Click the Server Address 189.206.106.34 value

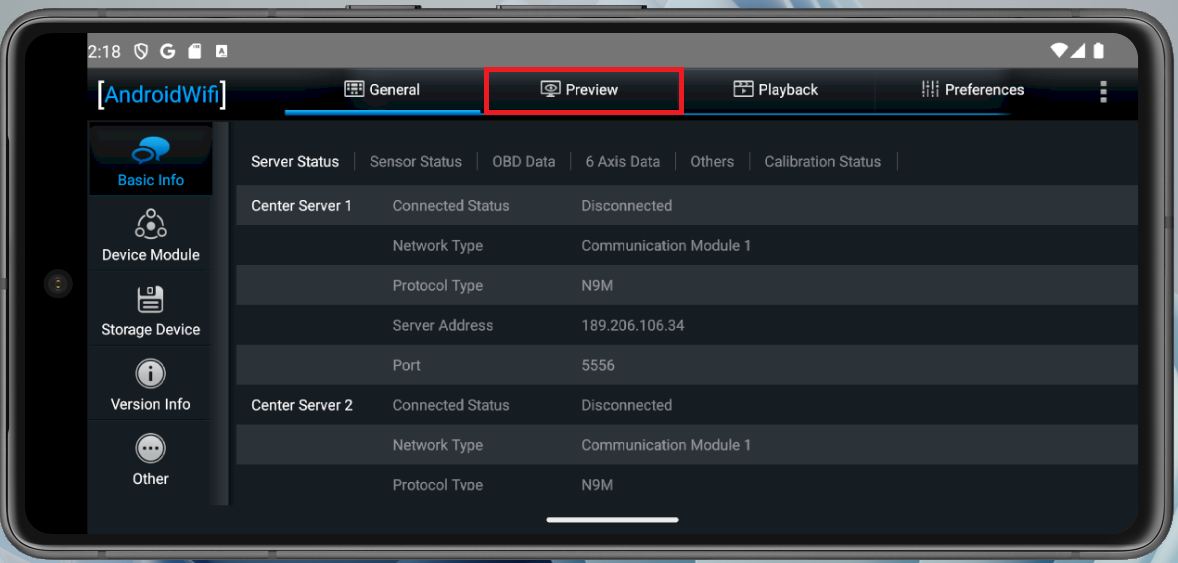point(633,325)
